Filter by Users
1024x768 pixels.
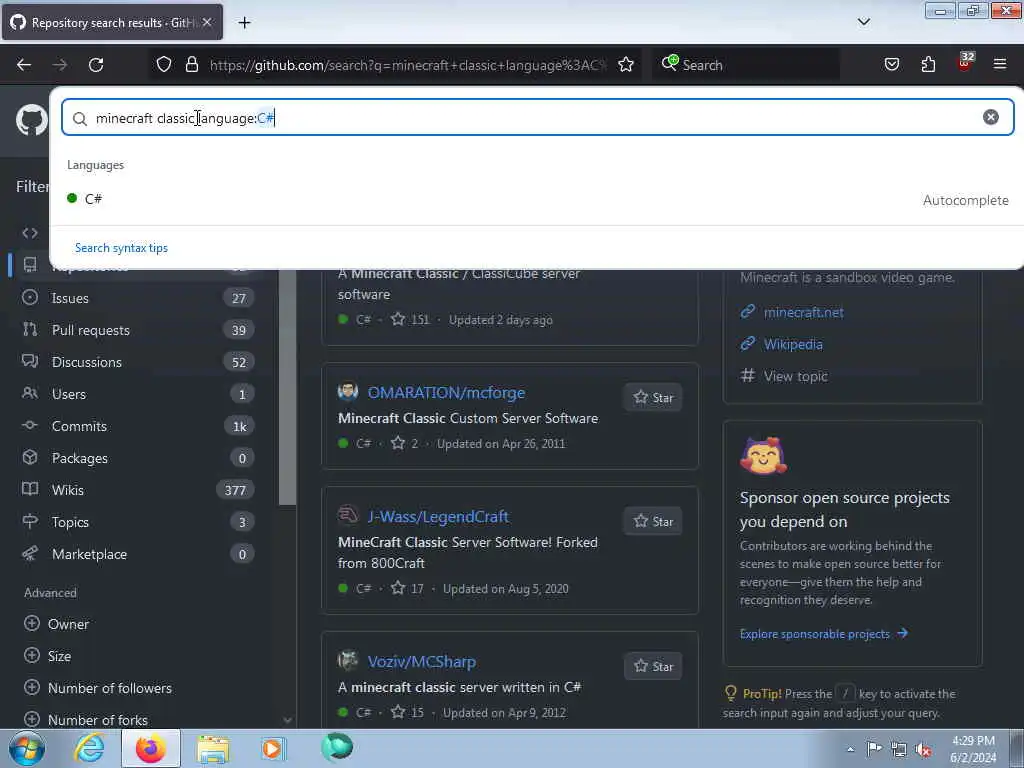(137, 394)
